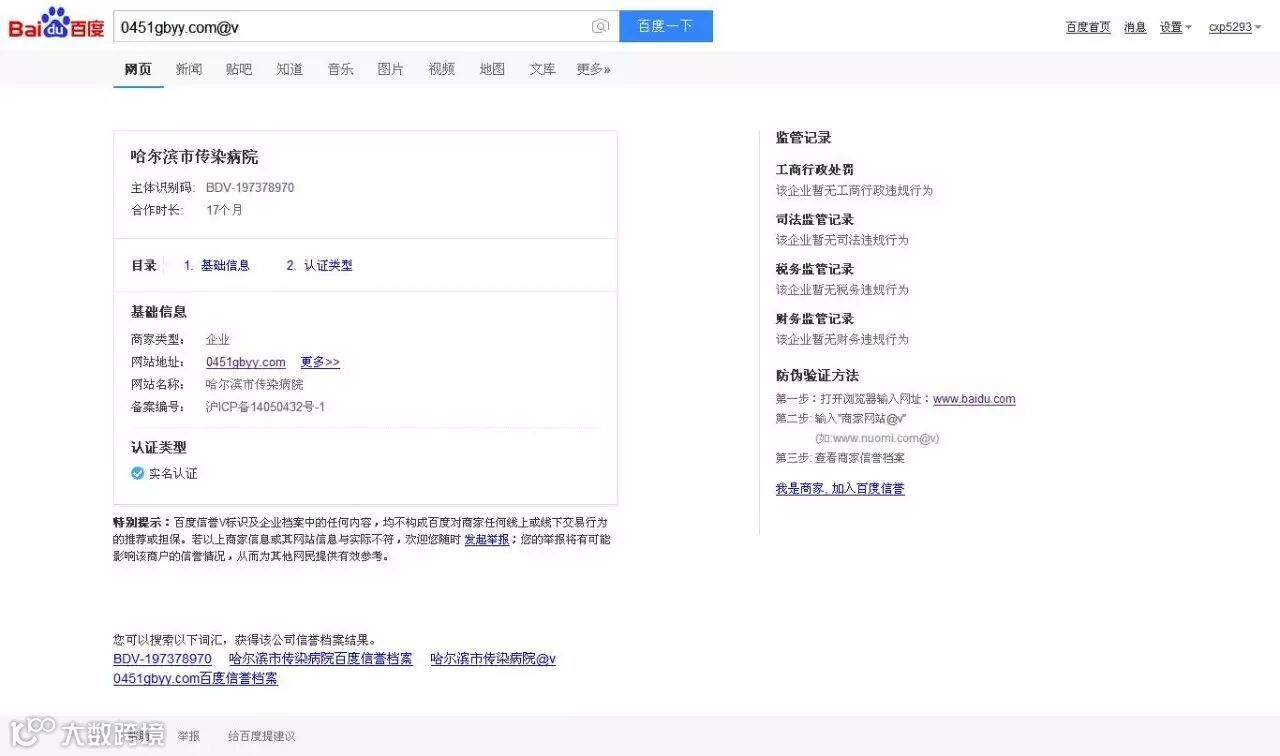Screen dimensions: 1280x756
Task: Click the Baidu logo
Action: [x=56, y=24]
